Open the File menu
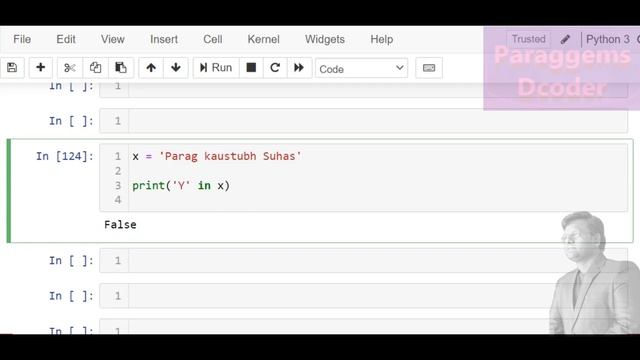The width and height of the screenshot is (640, 360). [22, 39]
